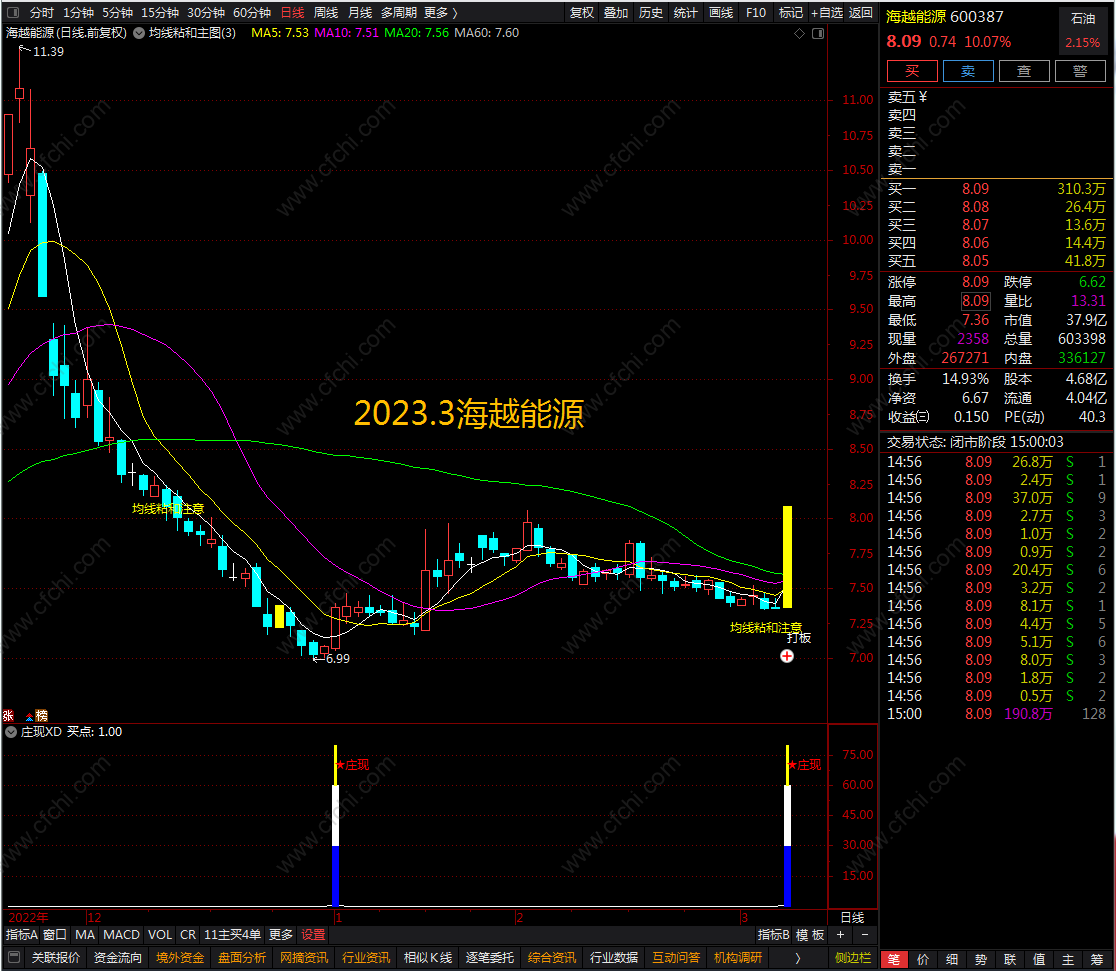This screenshot has height=971, width=1116.
Task: Select the 筹 chip distribution tab
Action: (1097, 959)
